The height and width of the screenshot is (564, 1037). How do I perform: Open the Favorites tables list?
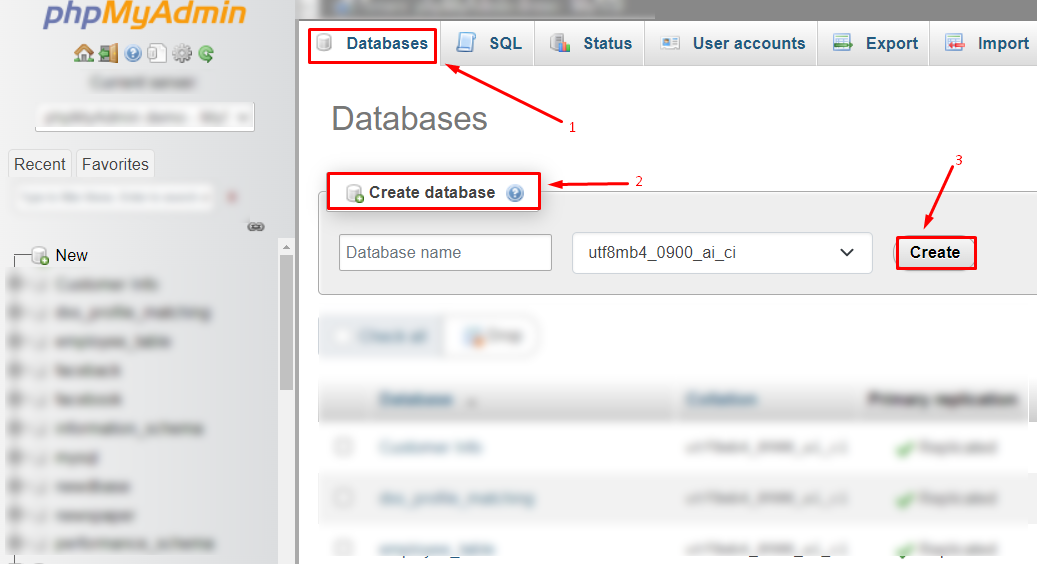click(115, 164)
